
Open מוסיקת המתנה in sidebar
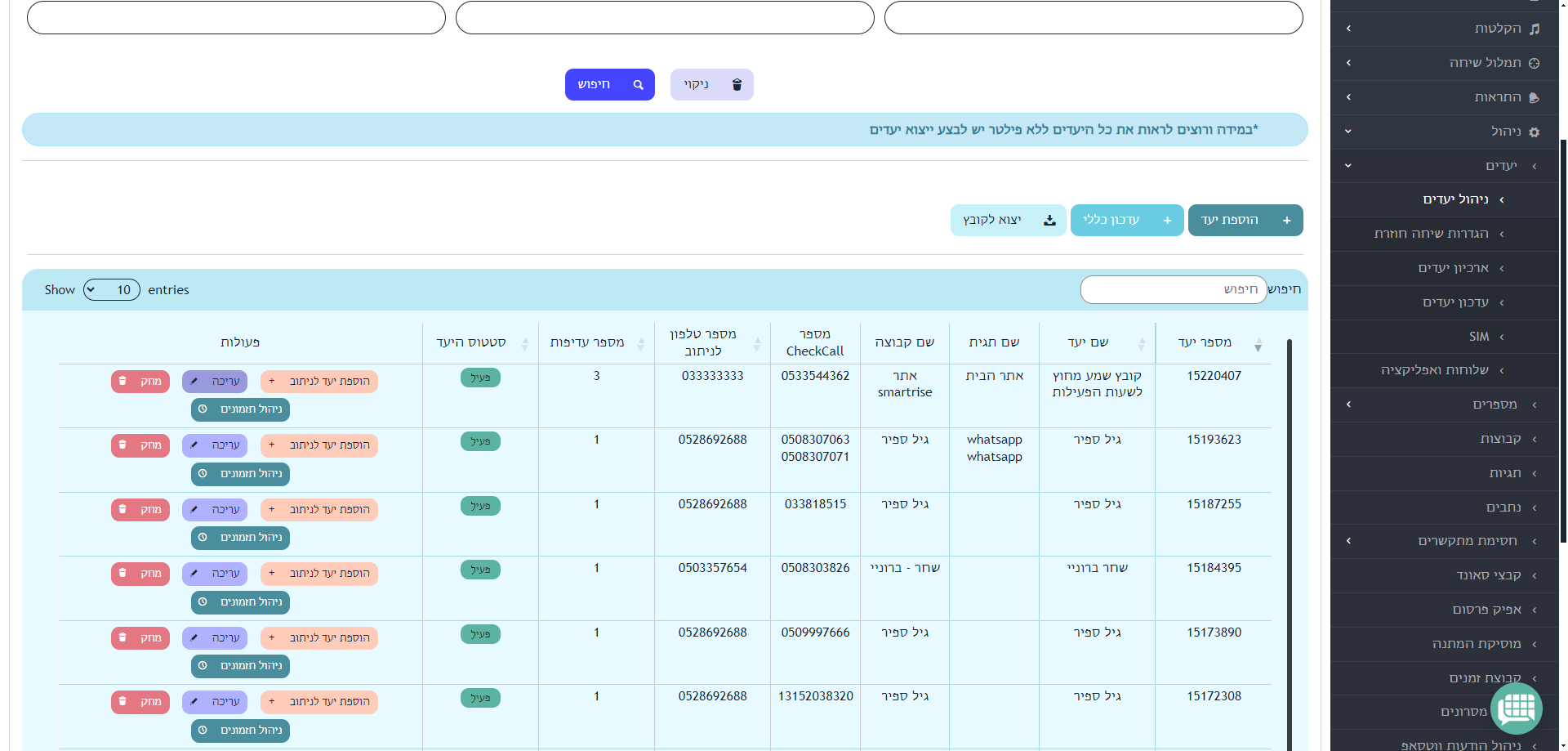pos(1444,644)
